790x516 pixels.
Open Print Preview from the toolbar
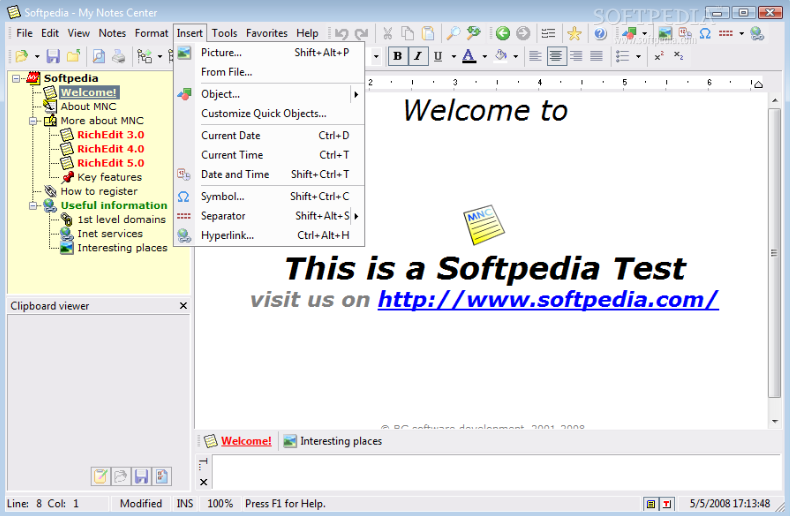[99, 56]
